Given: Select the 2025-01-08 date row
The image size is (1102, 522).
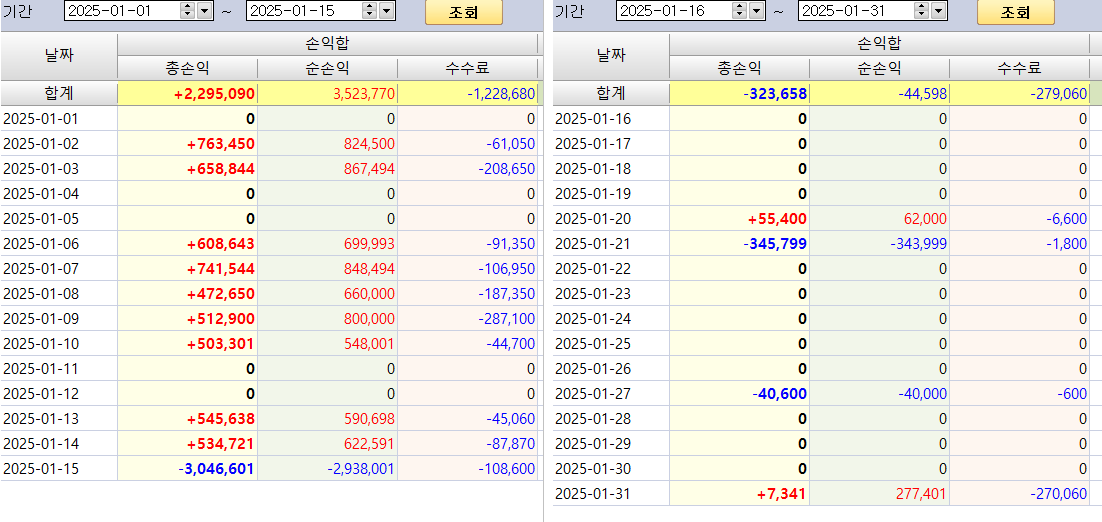Looking at the screenshot, I should tap(59, 294).
